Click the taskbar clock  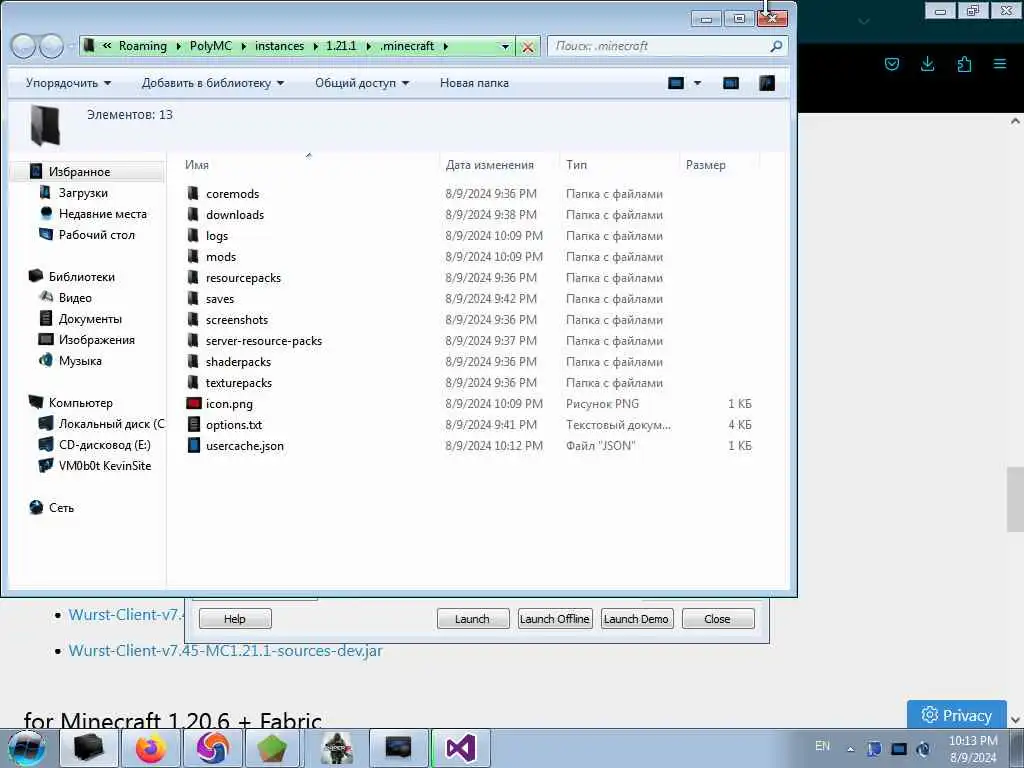(973, 749)
